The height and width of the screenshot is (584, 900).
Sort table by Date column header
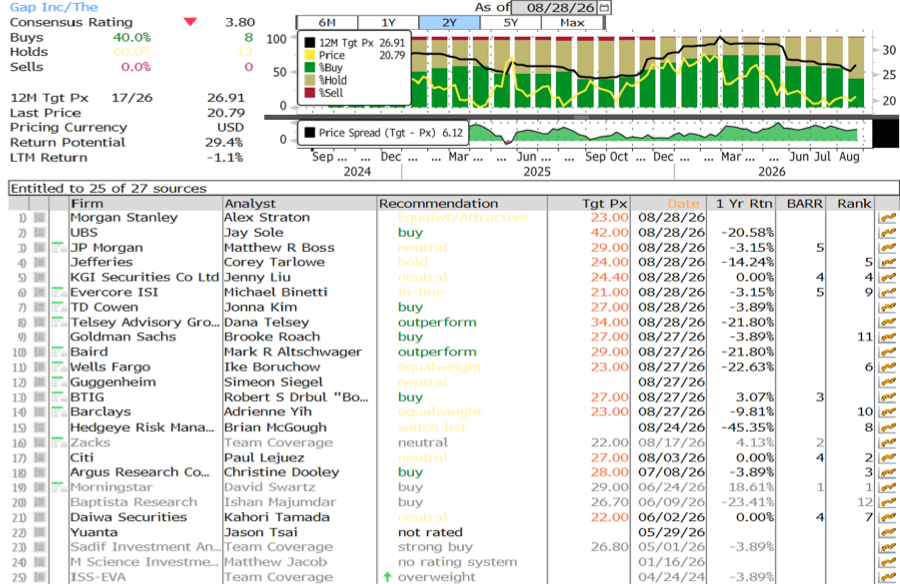tap(670, 203)
